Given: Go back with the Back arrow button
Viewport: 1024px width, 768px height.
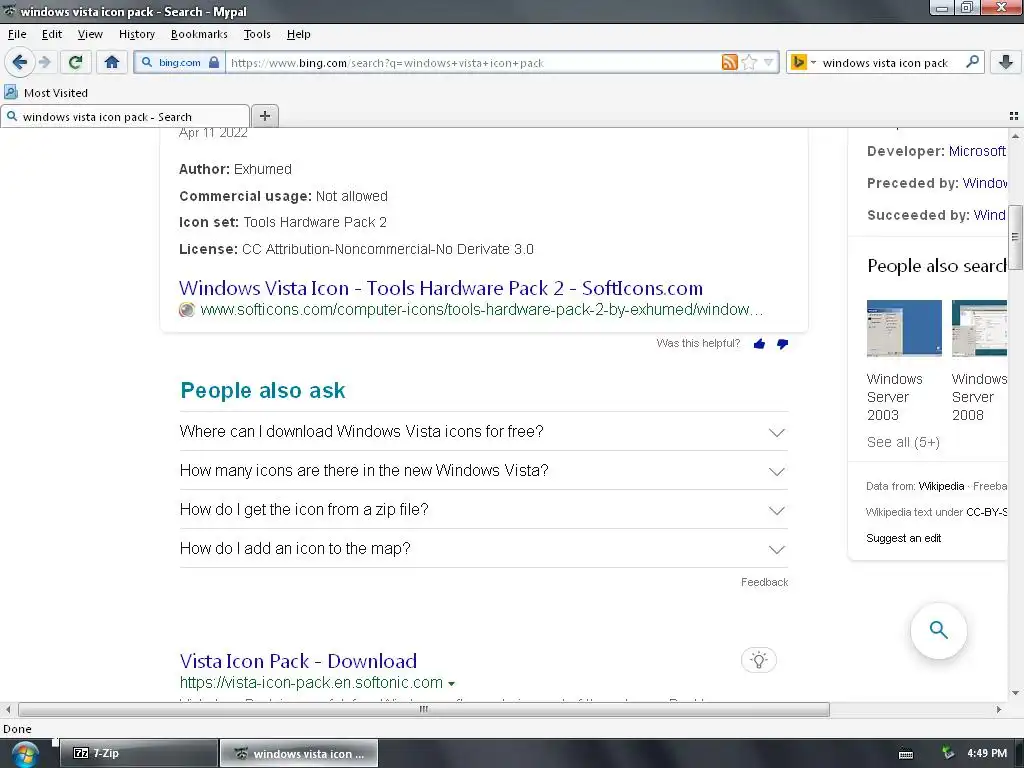Looking at the screenshot, I should pyautogui.click(x=20, y=63).
